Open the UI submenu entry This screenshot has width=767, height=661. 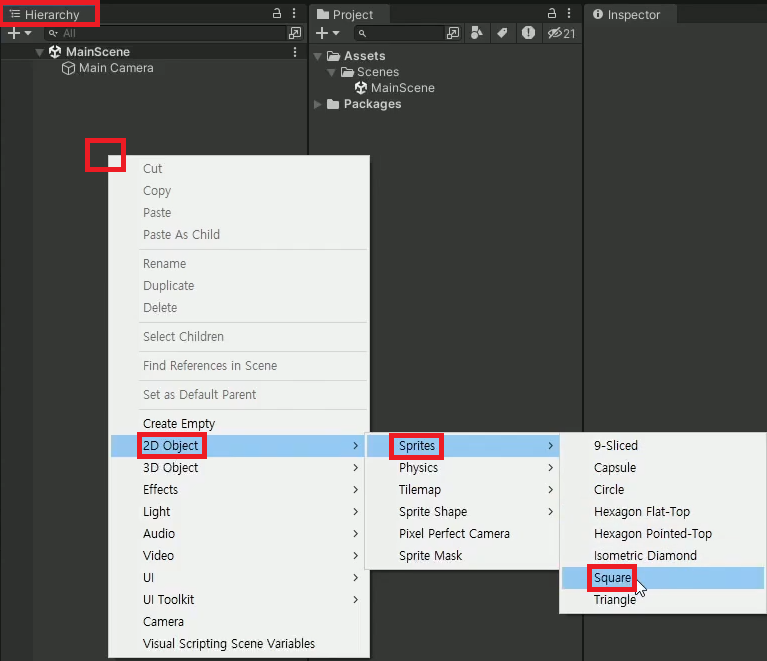[x=238, y=578]
